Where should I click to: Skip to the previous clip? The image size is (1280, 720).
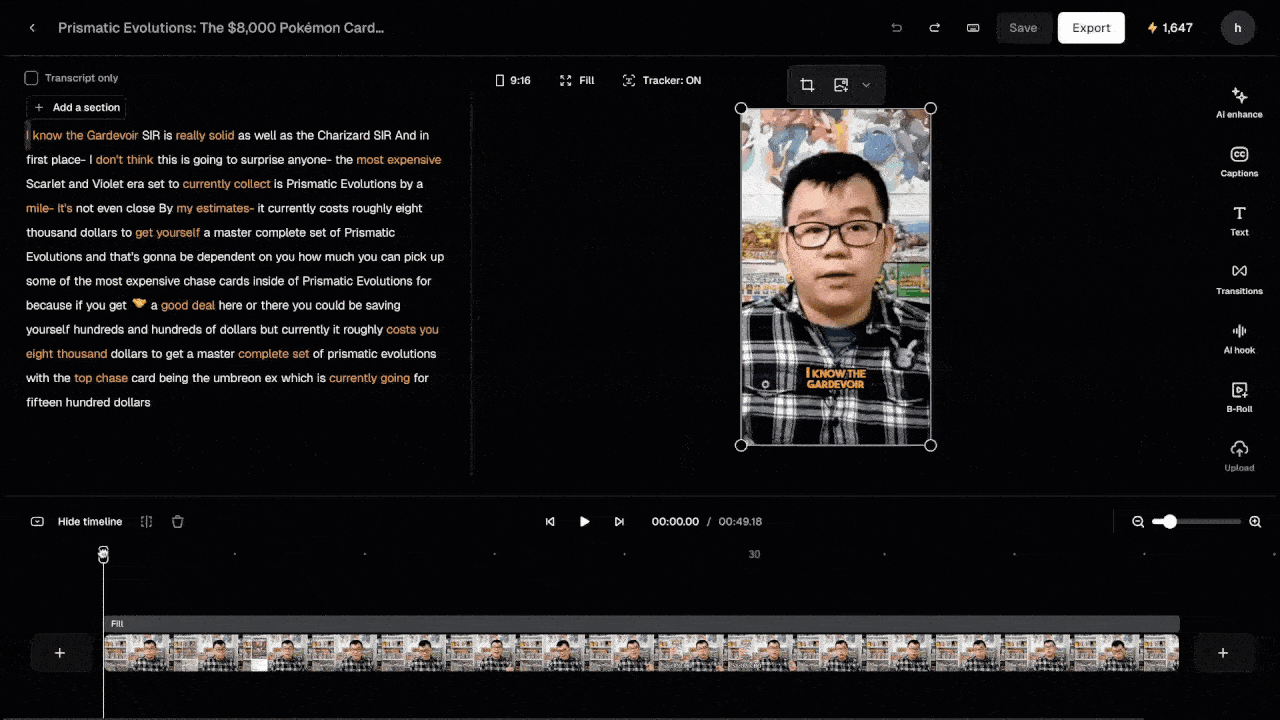(x=550, y=522)
